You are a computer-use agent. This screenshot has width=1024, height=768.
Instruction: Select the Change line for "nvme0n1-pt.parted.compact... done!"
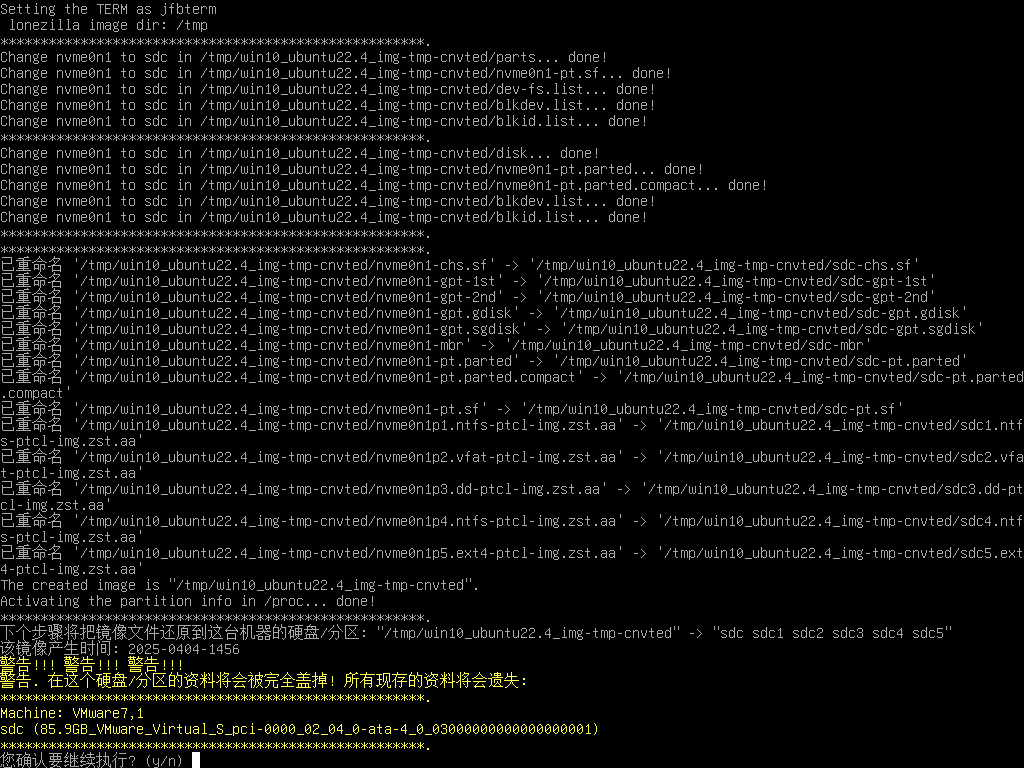[384, 185]
